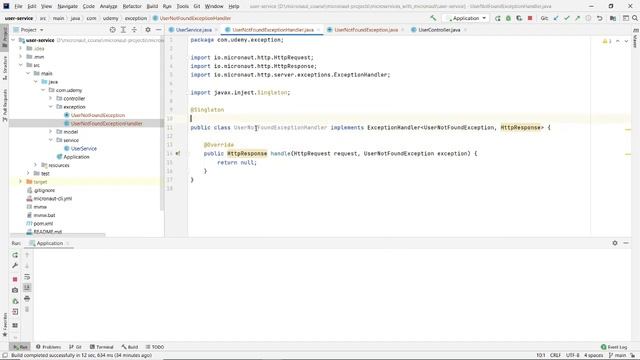Screen dimensions: 640x360
Task: Switch to UserController.java tab
Action: click(x=439, y=30)
